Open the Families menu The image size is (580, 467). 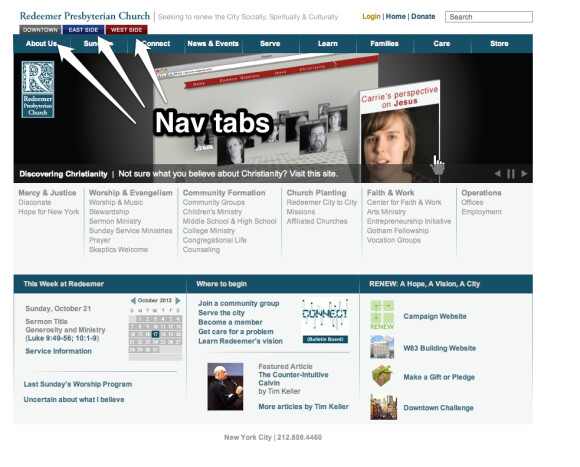click(384, 44)
